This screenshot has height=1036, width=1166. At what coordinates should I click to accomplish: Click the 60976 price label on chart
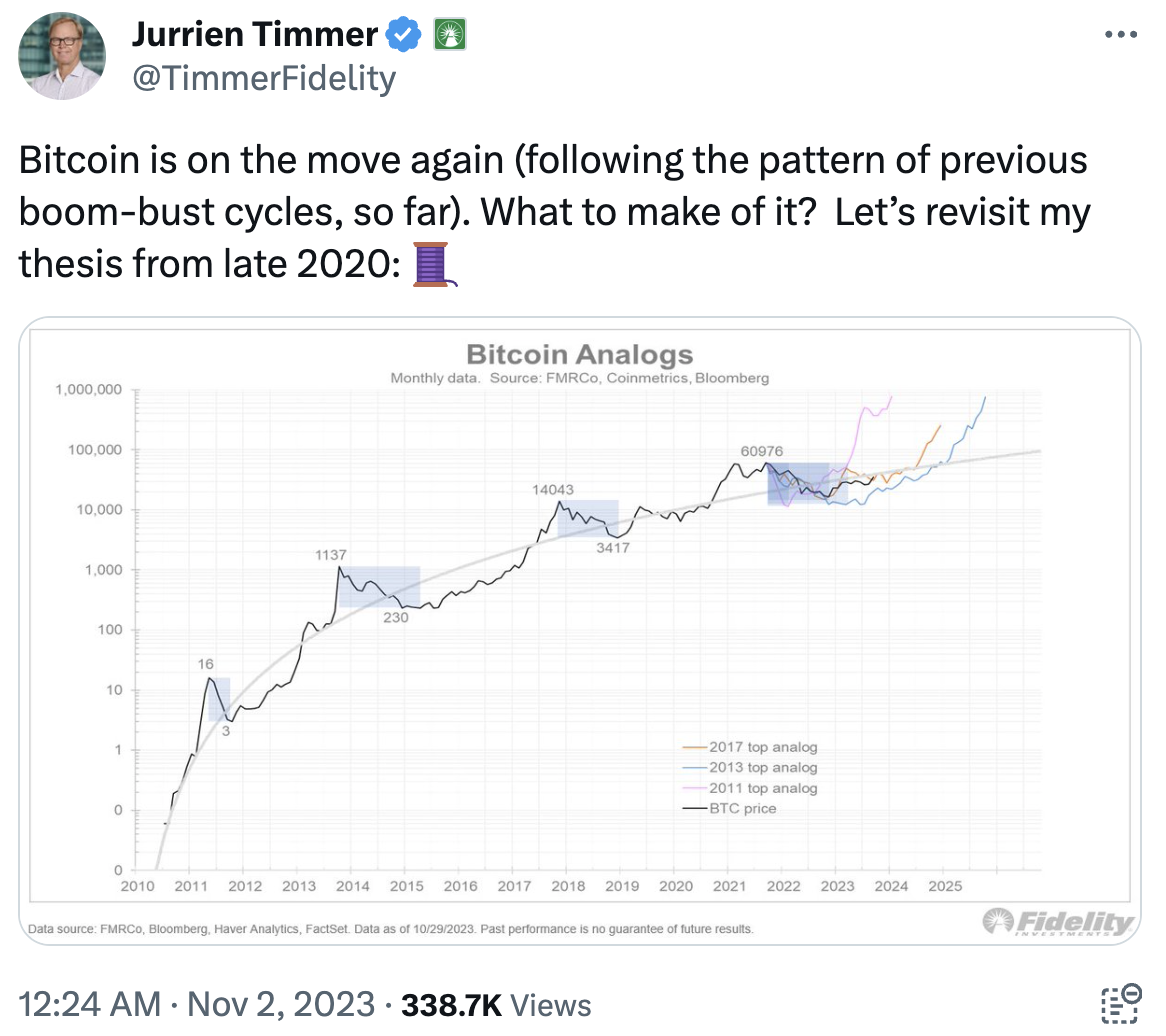pos(762,451)
